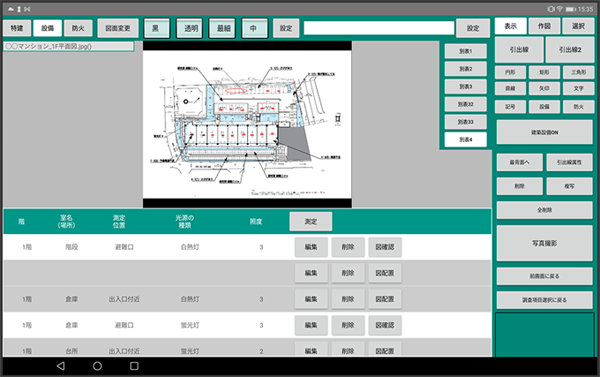Select the 矩形 rectangle drawing tool
The height and width of the screenshot is (377, 600).
tap(544, 72)
